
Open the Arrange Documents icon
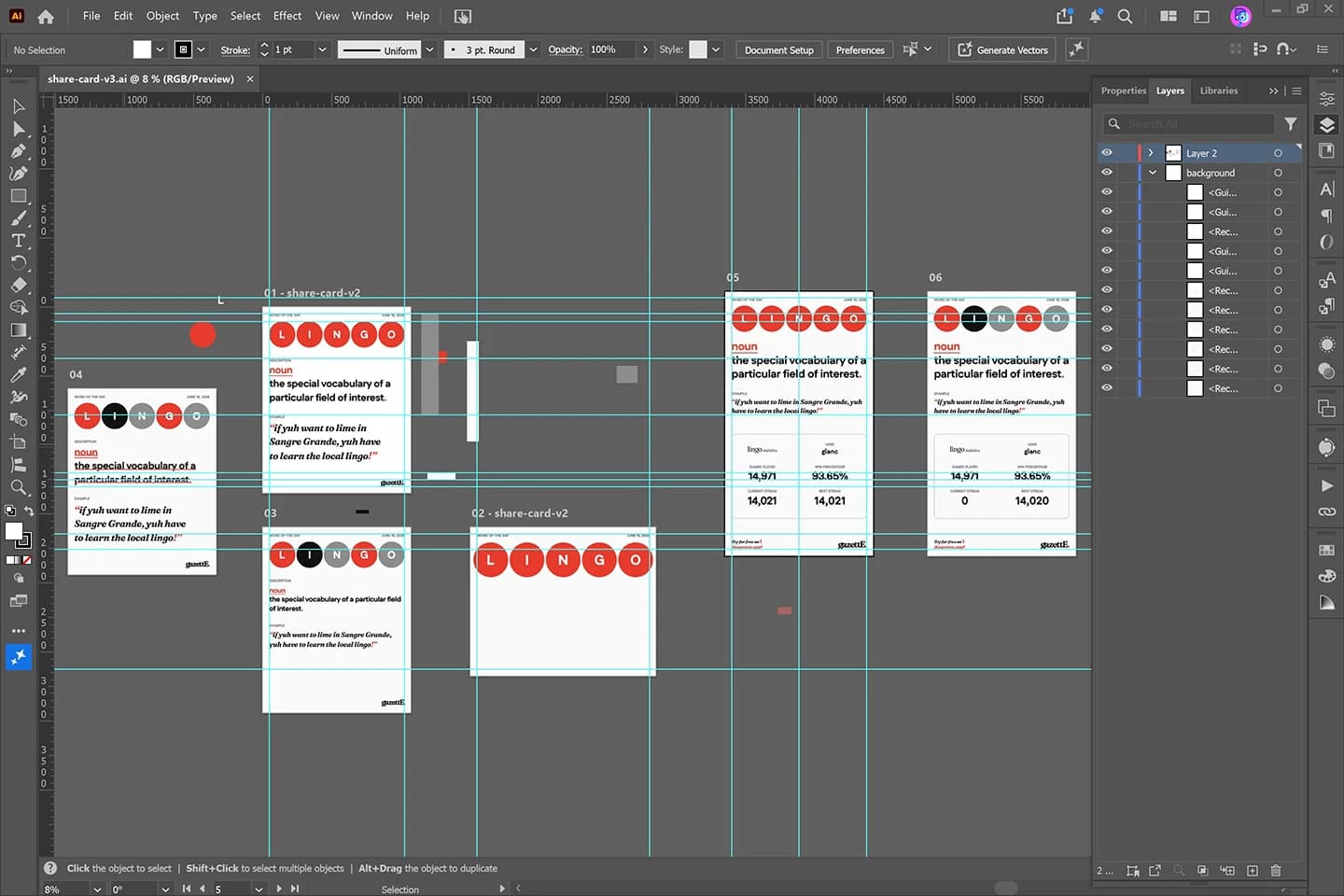click(1168, 16)
